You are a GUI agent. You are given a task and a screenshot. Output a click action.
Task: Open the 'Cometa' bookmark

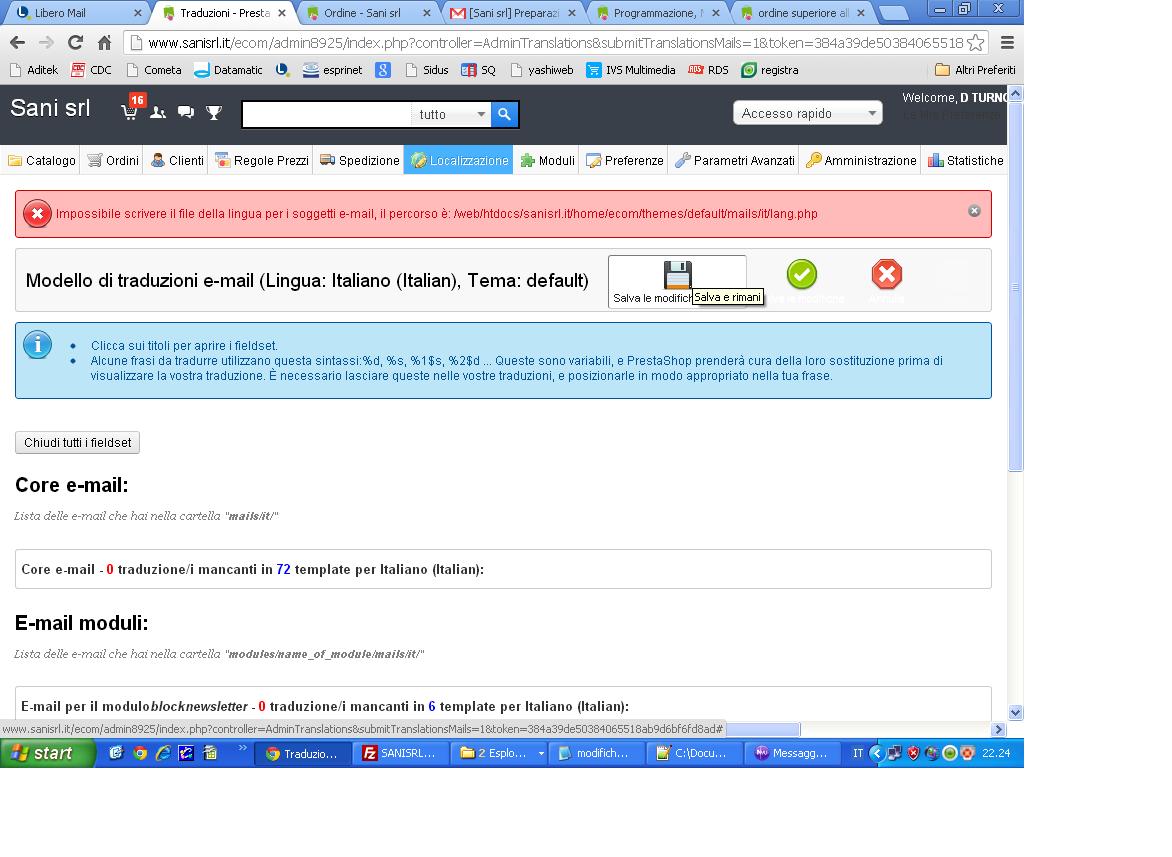click(154, 69)
